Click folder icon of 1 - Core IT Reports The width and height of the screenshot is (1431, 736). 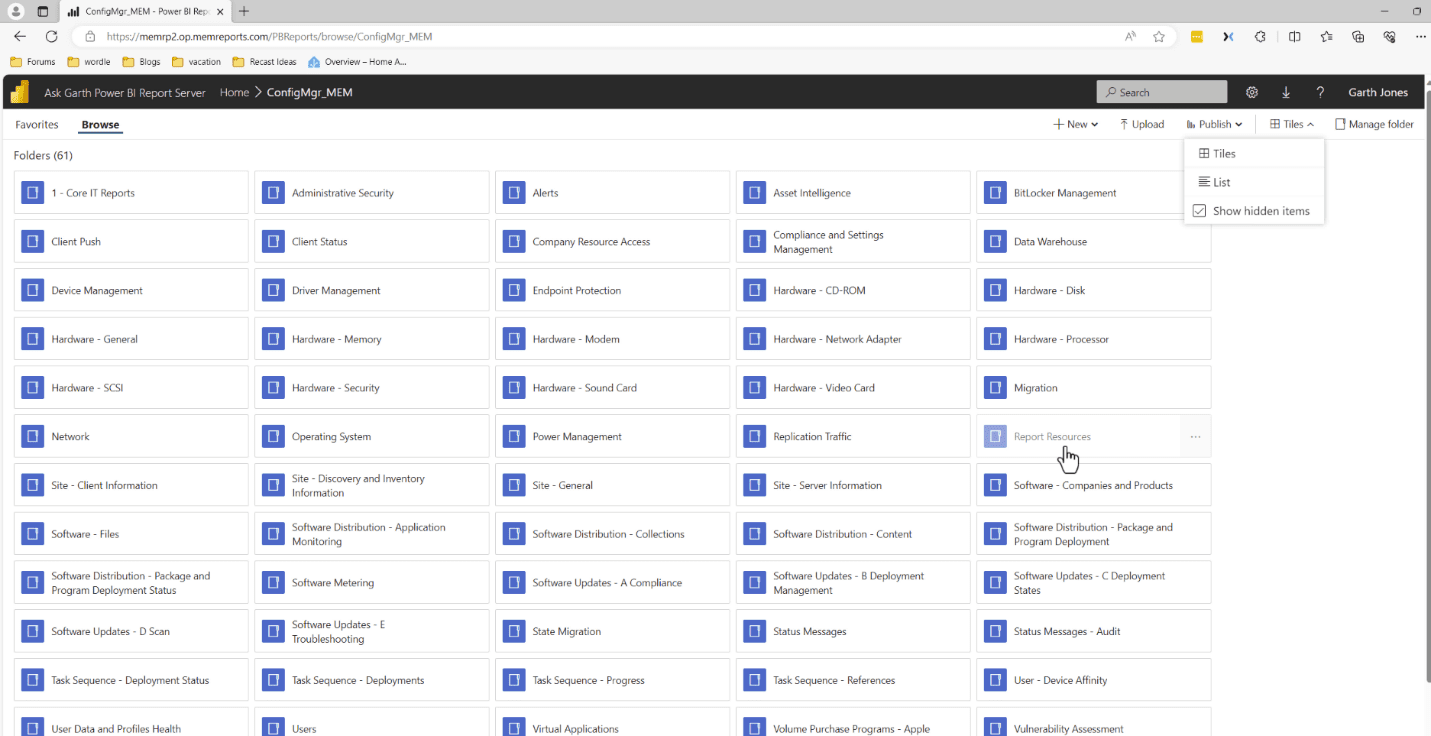pyautogui.click(x=33, y=193)
